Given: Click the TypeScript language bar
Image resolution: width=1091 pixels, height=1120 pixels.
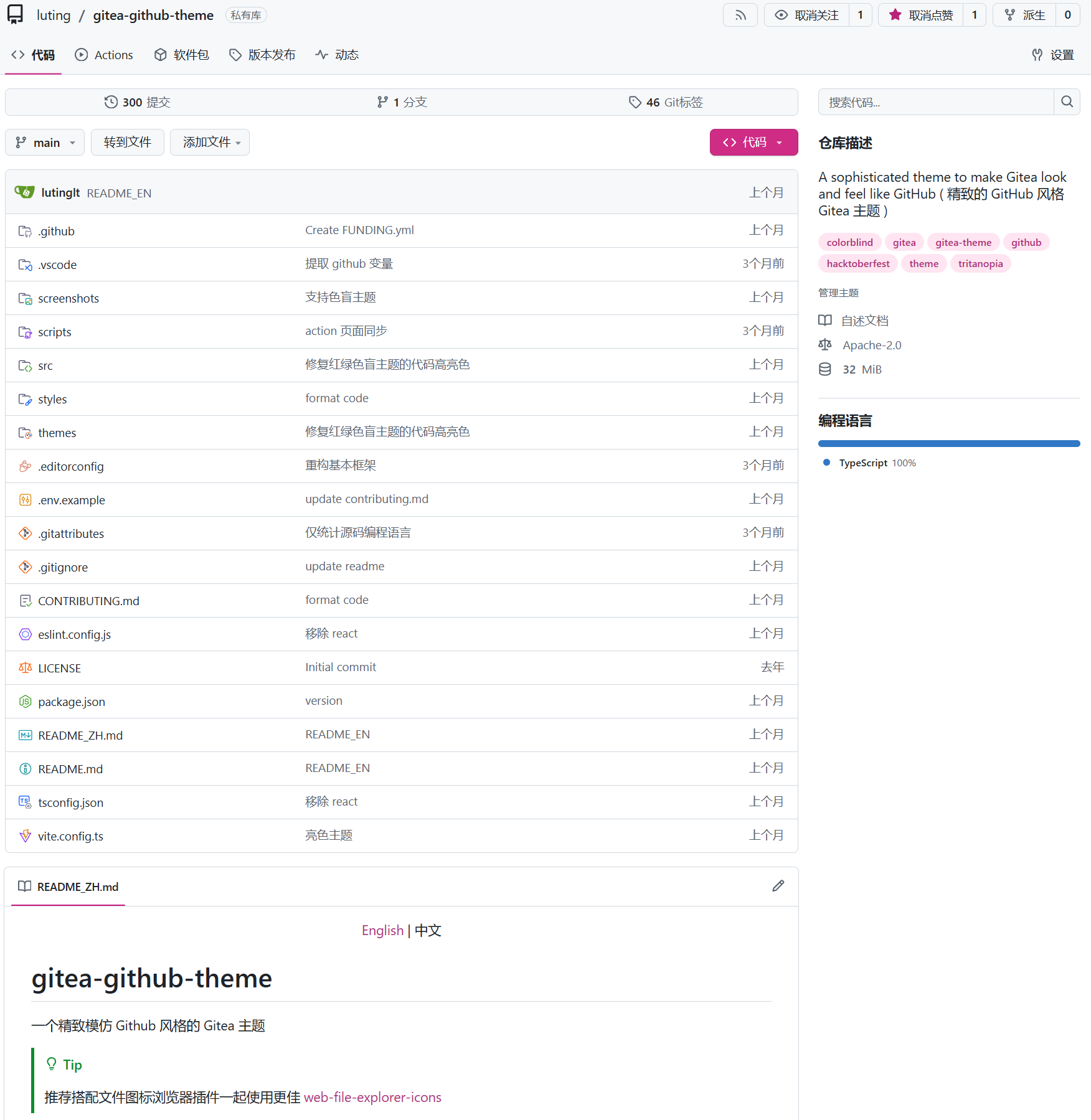Looking at the screenshot, I should 948,444.
